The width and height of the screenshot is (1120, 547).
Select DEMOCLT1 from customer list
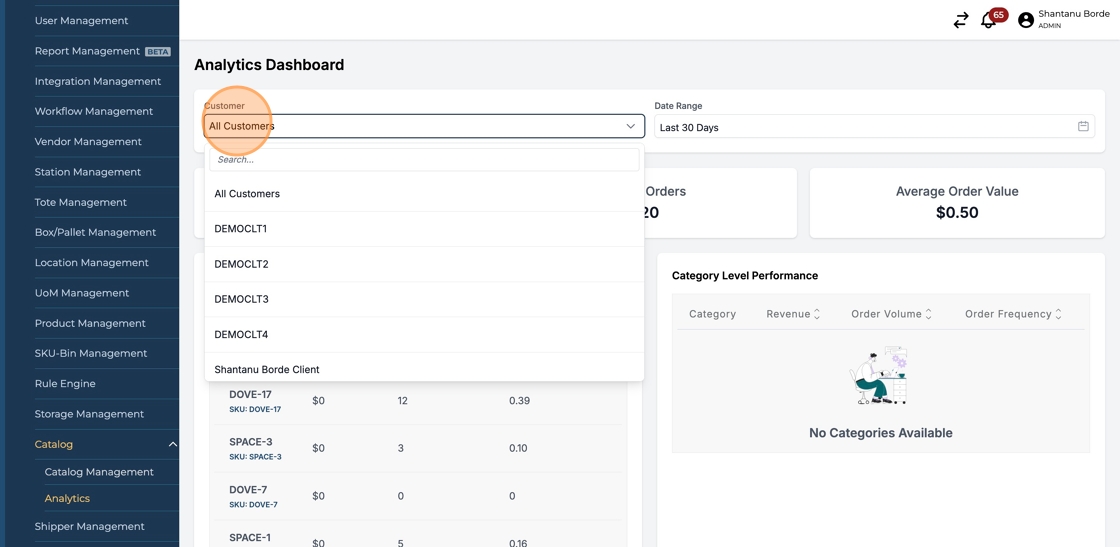tap(241, 229)
